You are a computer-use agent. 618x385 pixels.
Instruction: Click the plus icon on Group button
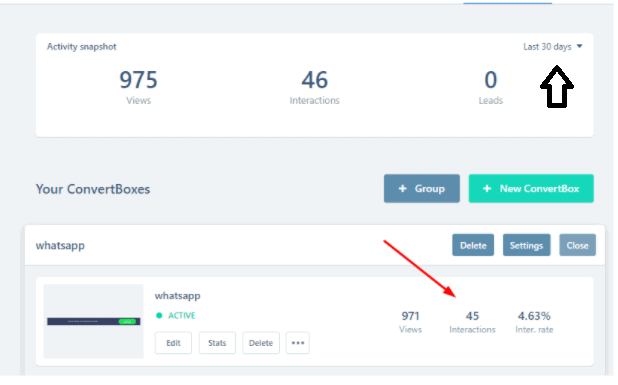pos(402,189)
